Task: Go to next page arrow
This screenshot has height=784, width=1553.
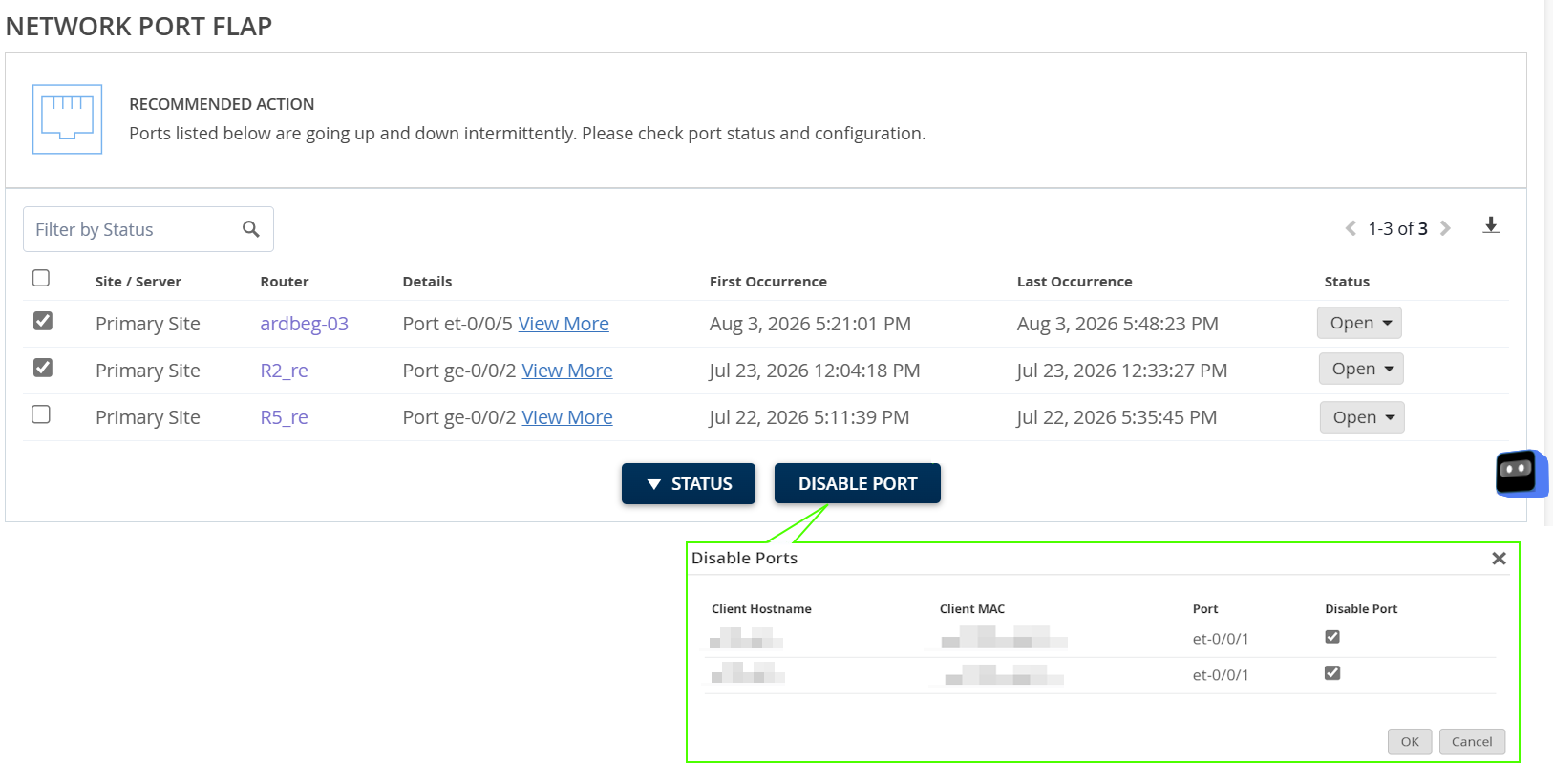Action: (x=1445, y=228)
